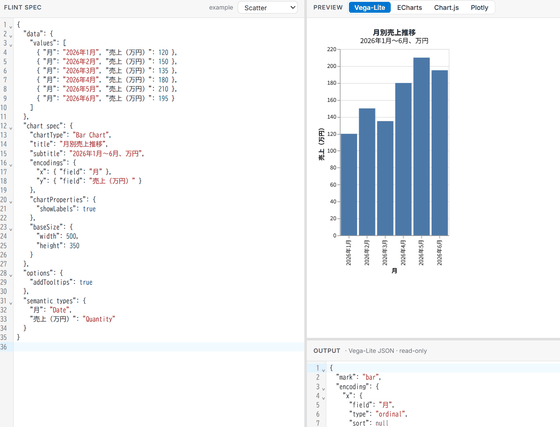Switch preview to ECharts tab
The width and height of the screenshot is (560, 427).
pyautogui.click(x=409, y=7)
